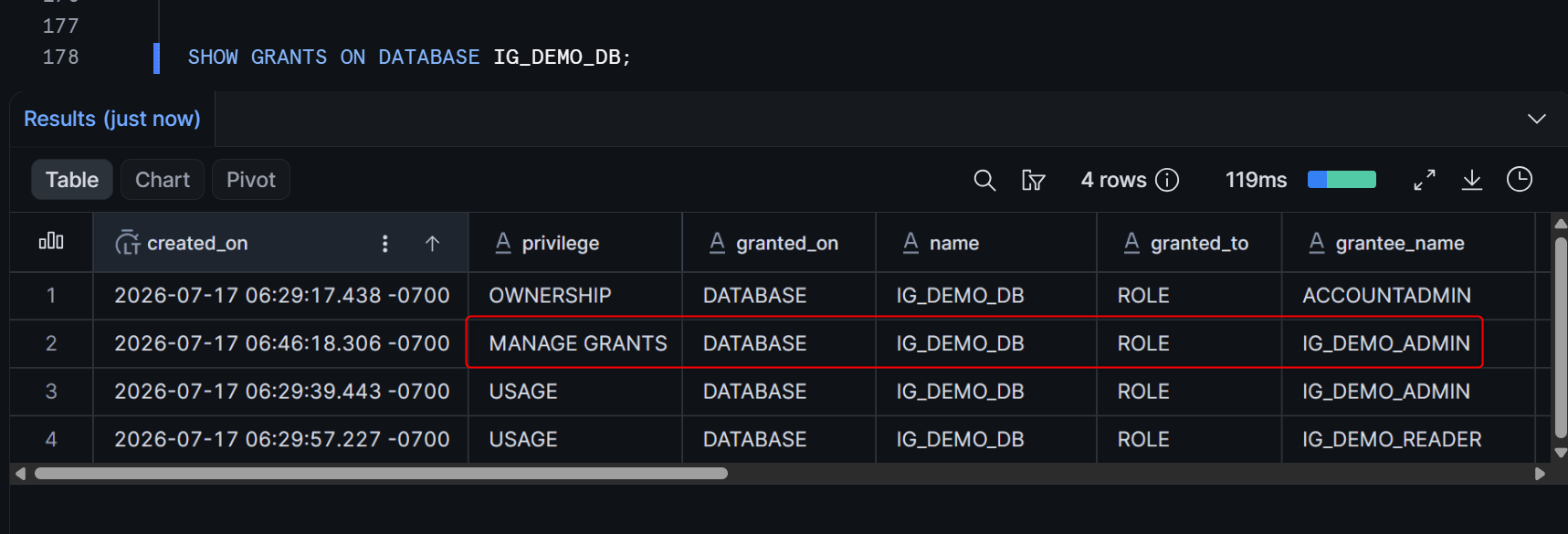
Task: Select row number 1
Action: [x=51, y=296]
